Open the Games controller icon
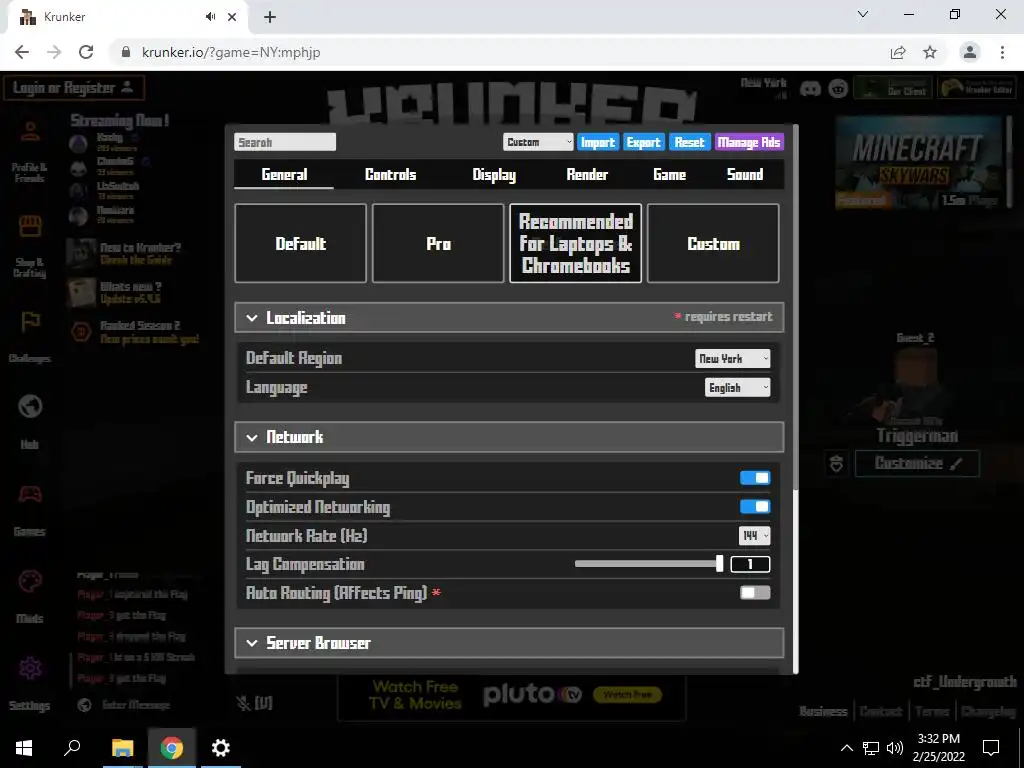1024x768 pixels. (30, 494)
